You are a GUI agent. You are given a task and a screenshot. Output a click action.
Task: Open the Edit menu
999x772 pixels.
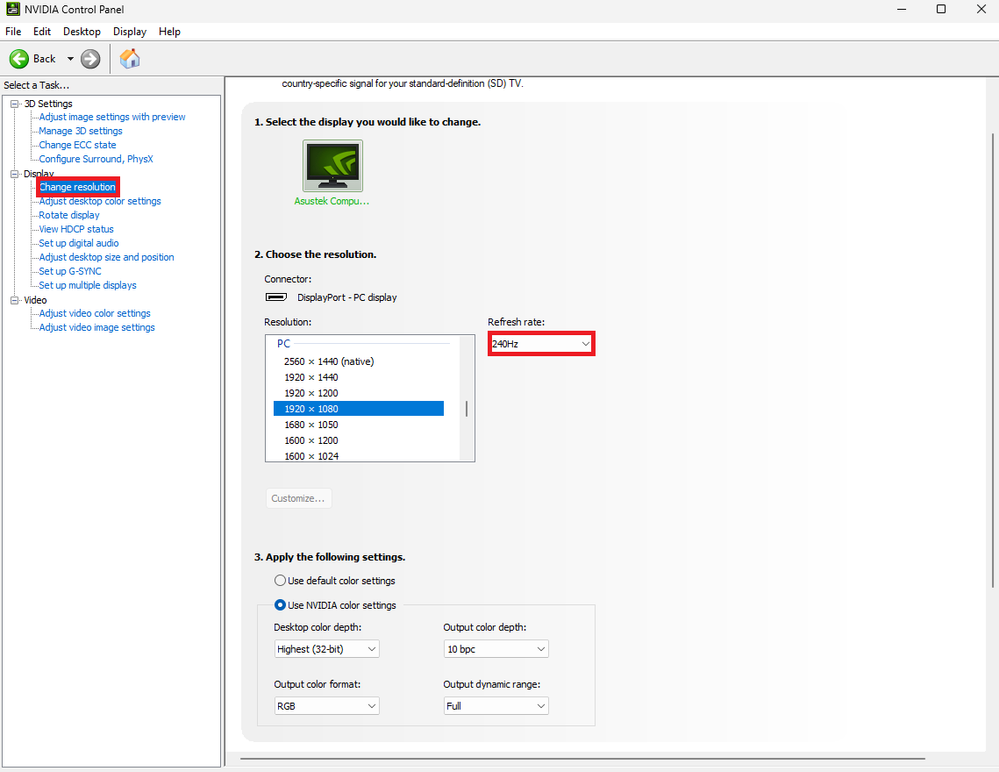[x=42, y=31]
